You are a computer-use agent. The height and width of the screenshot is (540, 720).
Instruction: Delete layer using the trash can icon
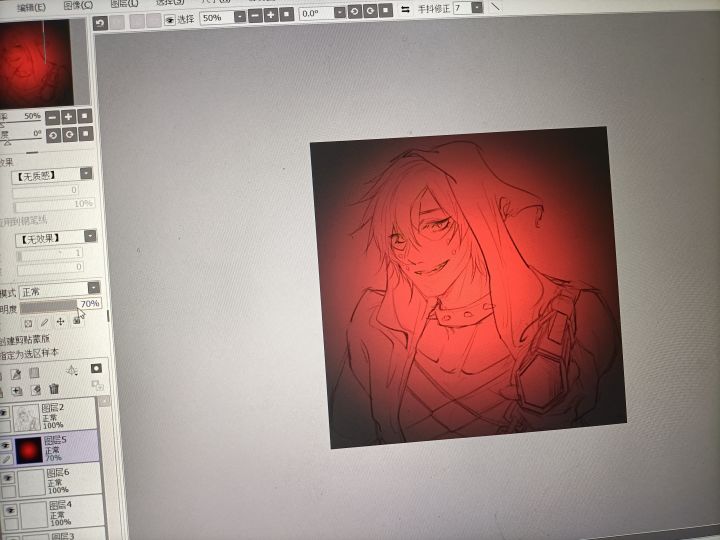[x=54, y=389]
